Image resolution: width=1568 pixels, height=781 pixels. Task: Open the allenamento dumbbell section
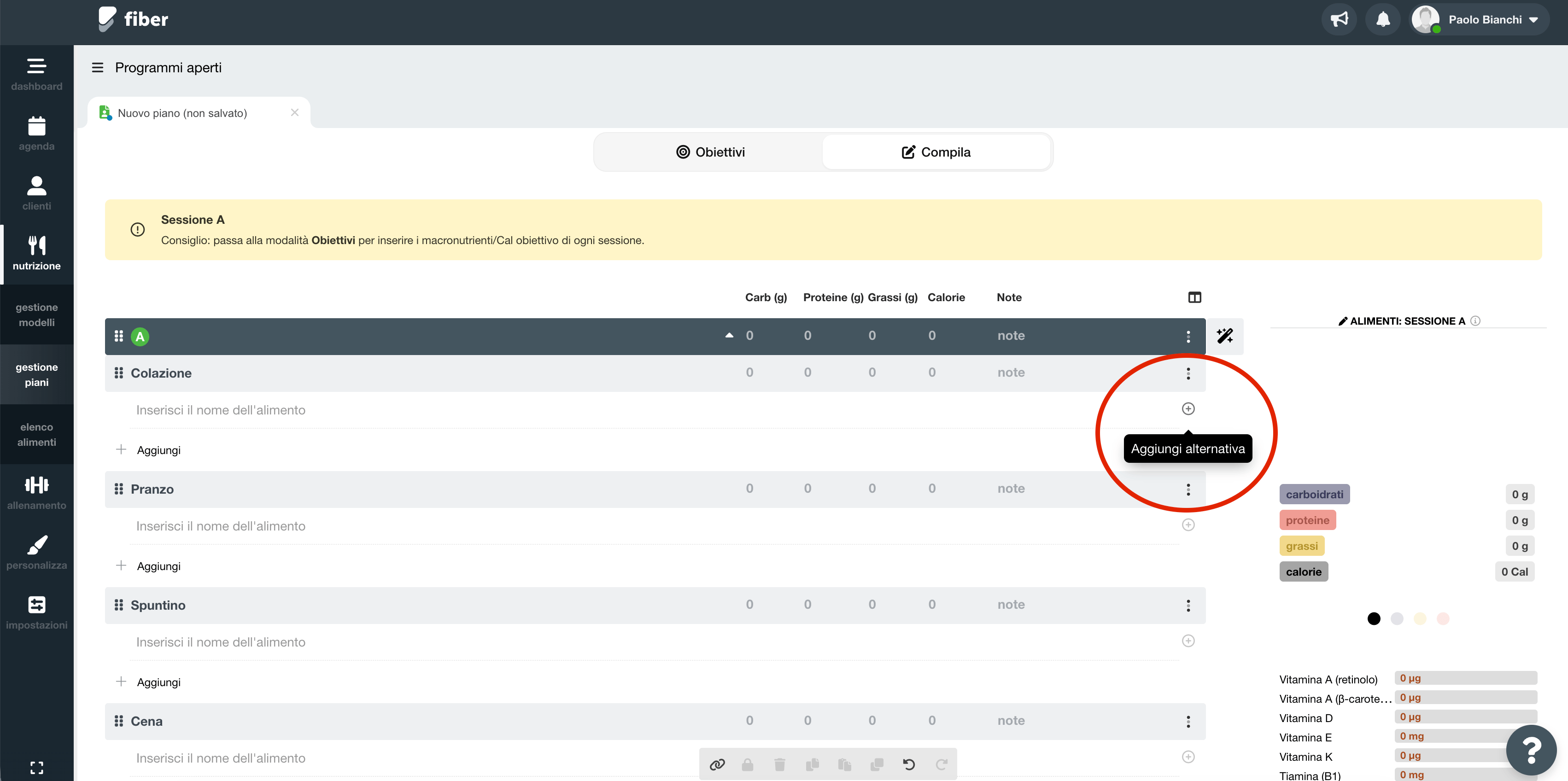click(36, 494)
